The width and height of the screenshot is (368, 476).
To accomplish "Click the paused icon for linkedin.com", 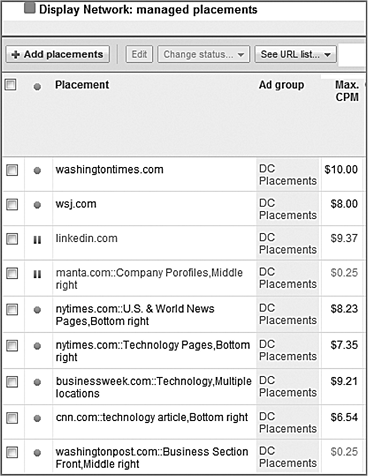I will (x=37, y=239).
